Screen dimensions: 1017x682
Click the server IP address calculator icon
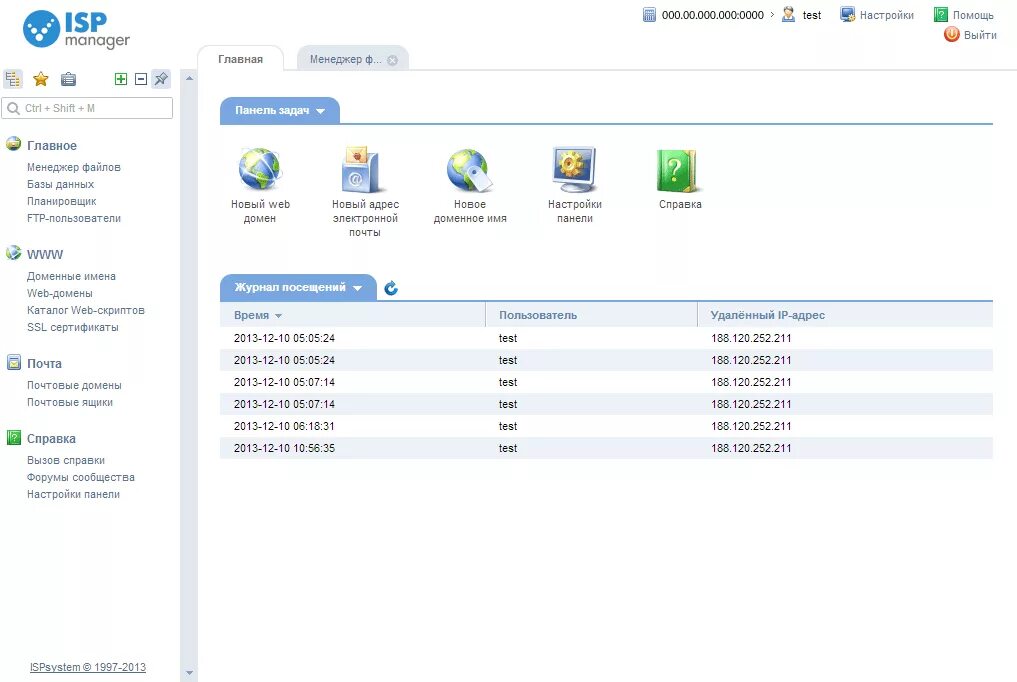[x=649, y=14]
